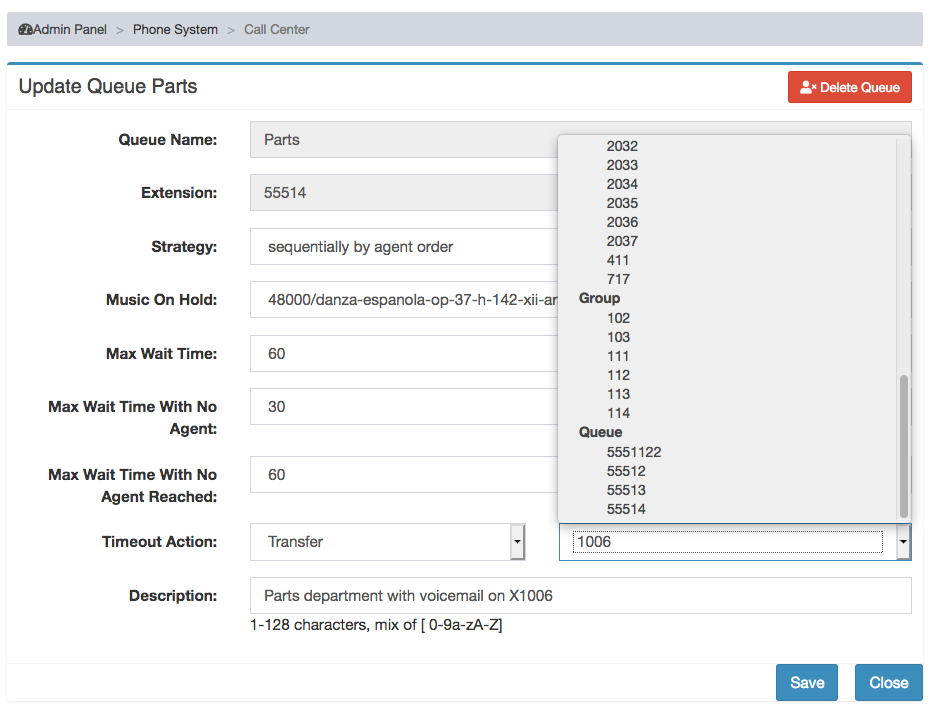930x705 pixels.
Task: Click the Close button
Action: [888, 682]
